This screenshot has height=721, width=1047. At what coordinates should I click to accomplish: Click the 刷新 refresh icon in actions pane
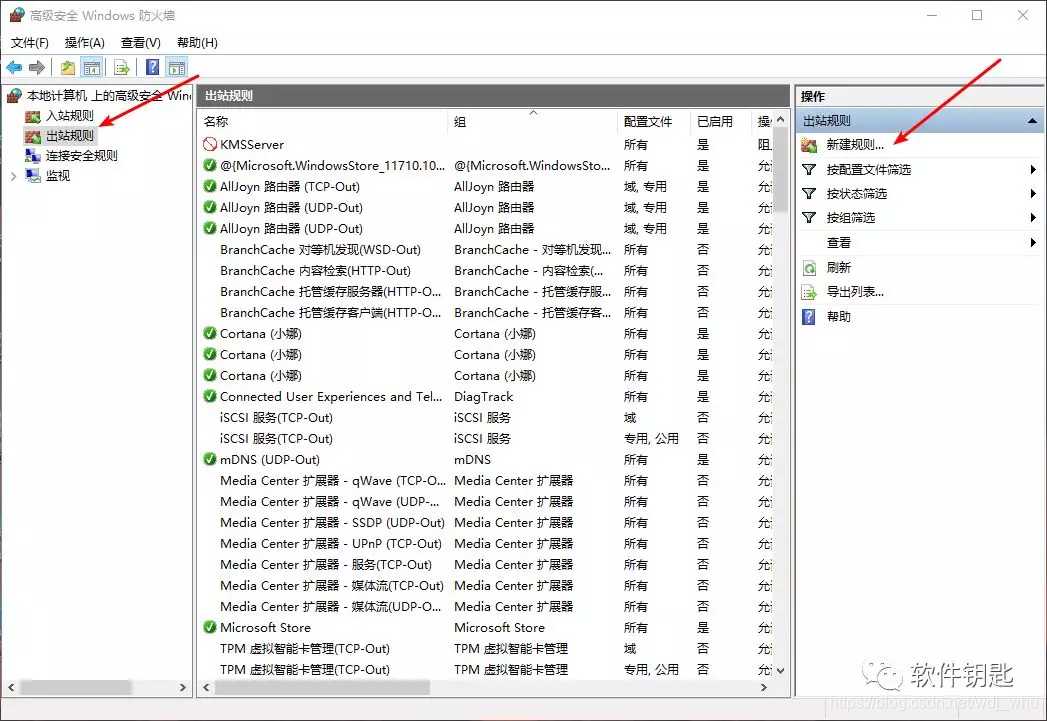(x=809, y=268)
